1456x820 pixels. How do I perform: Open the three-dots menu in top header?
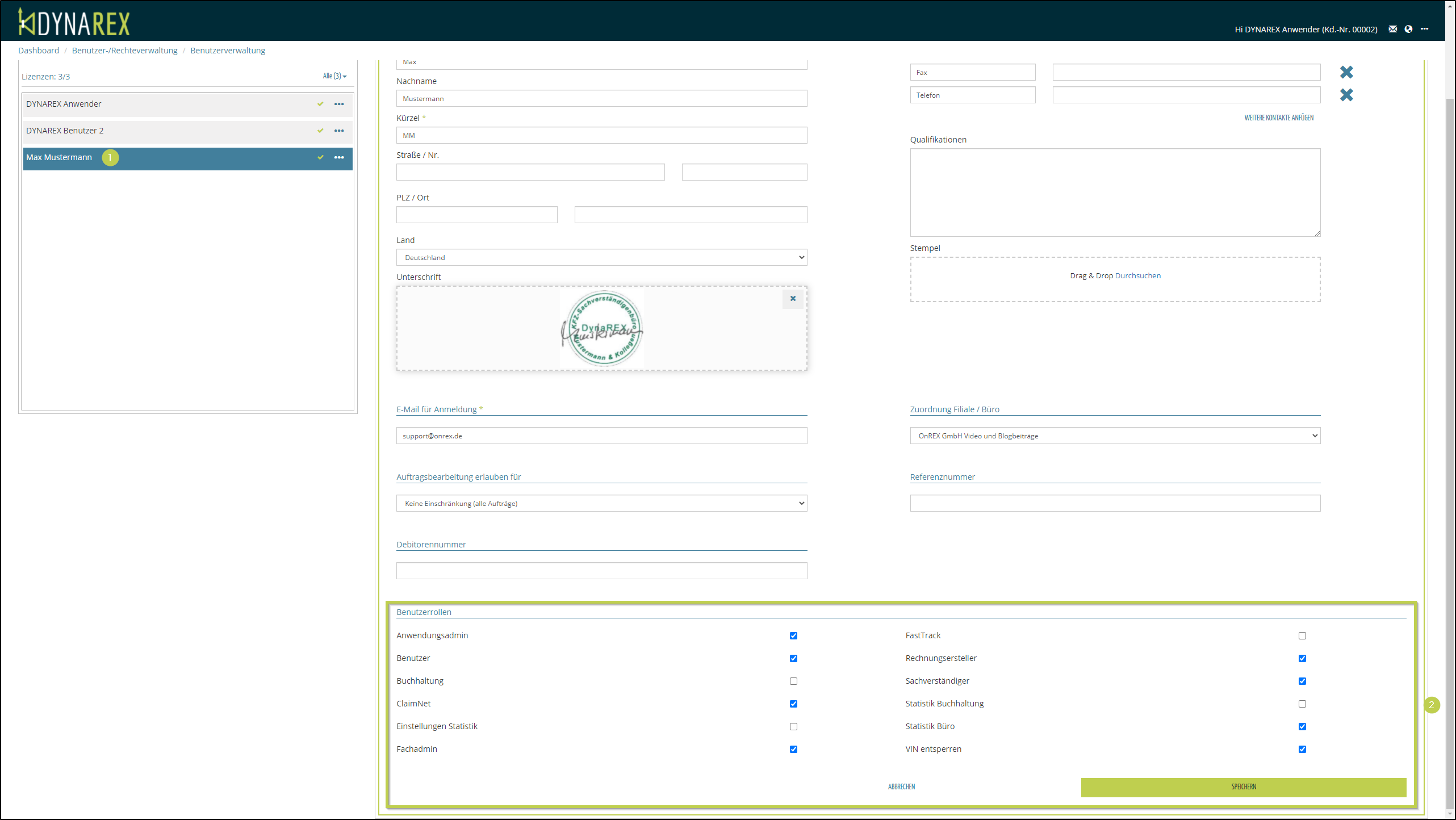tap(1424, 29)
